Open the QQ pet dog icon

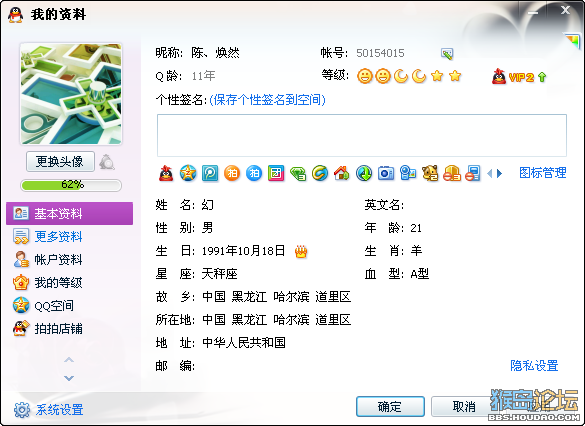(x=430, y=173)
